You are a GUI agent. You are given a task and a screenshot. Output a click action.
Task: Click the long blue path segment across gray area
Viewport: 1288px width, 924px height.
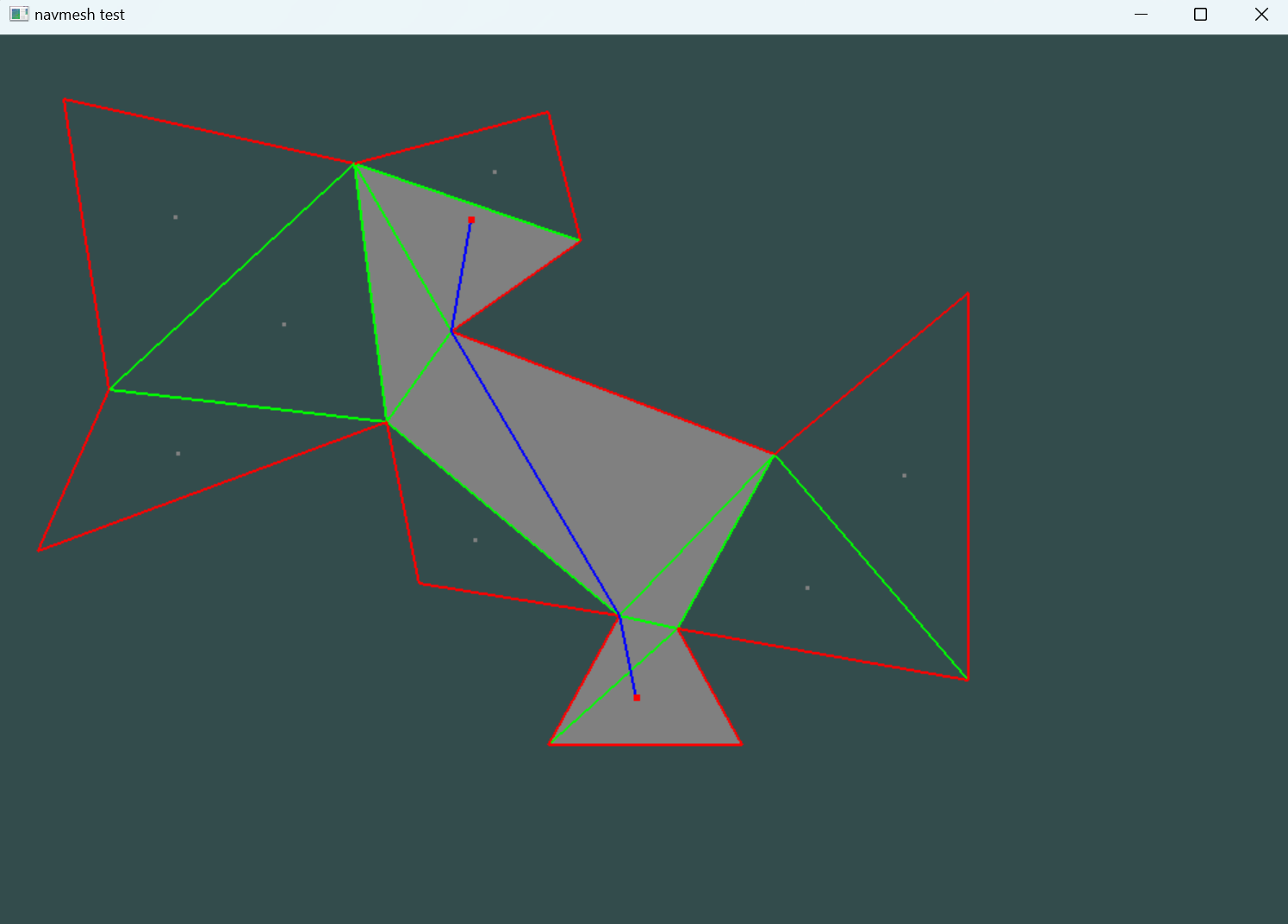pos(535,474)
